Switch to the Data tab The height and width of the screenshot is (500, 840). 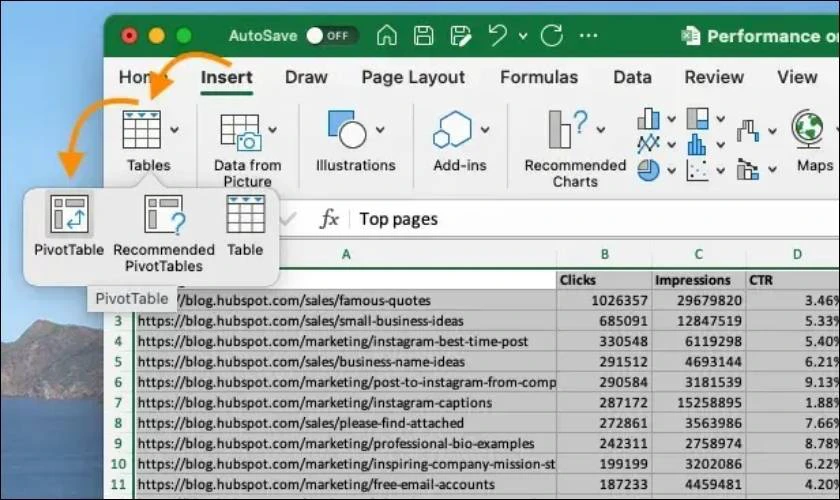(632, 77)
